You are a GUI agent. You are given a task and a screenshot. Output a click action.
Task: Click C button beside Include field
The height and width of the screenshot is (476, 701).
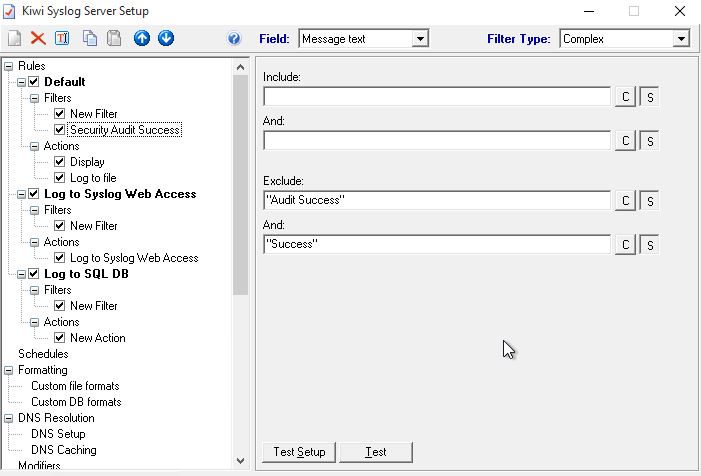click(x=625, y=97)
